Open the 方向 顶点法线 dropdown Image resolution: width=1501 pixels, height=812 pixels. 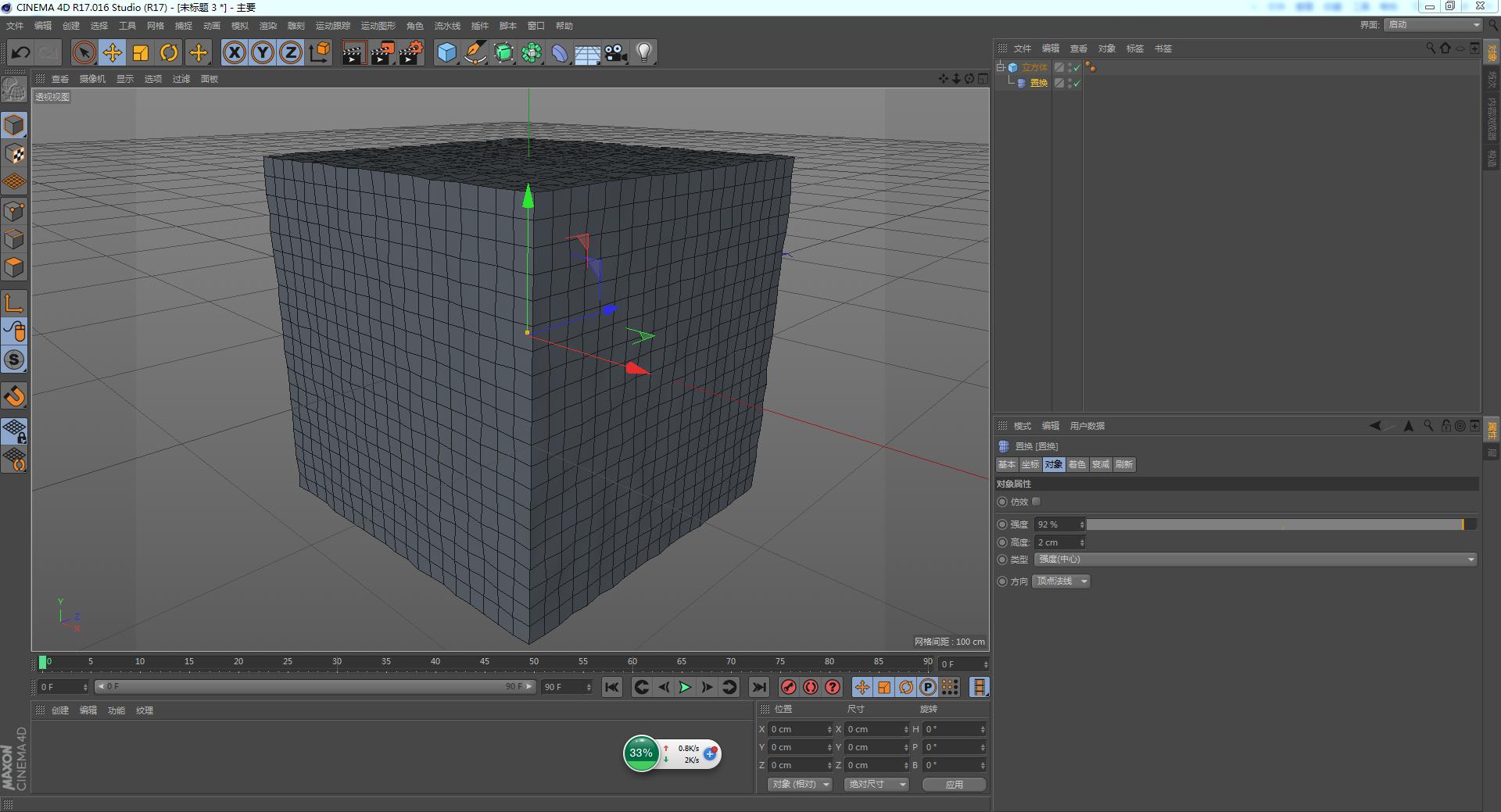[x=1061, y=581]
